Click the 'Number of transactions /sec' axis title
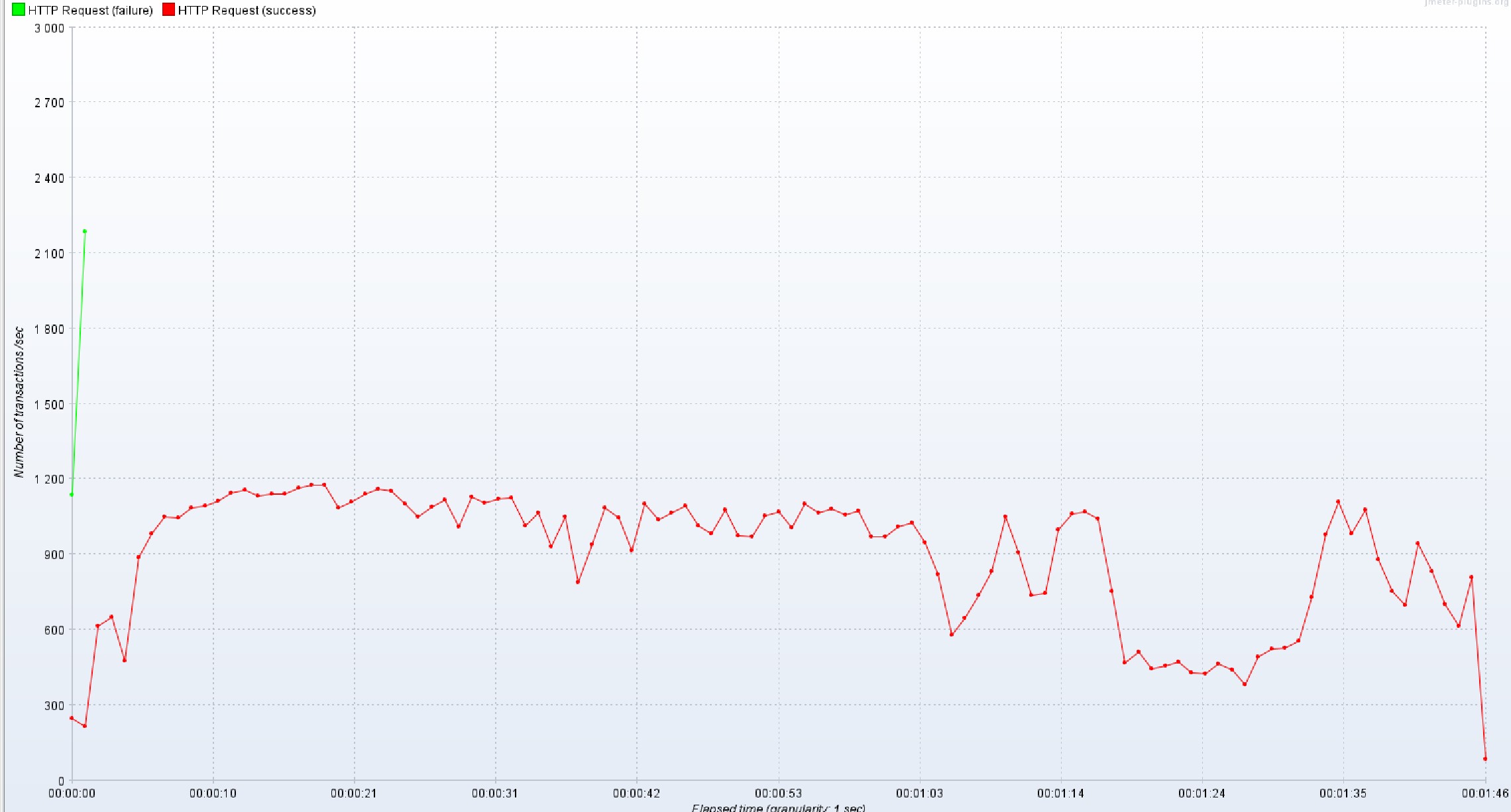 click(19, 401)
